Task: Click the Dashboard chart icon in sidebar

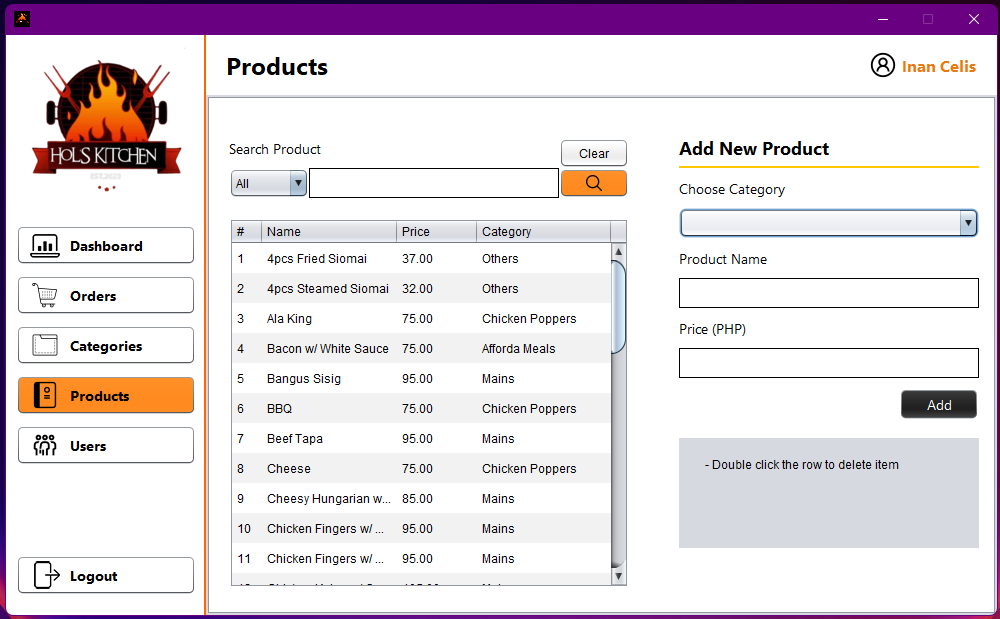Action: tap(45, 246)
